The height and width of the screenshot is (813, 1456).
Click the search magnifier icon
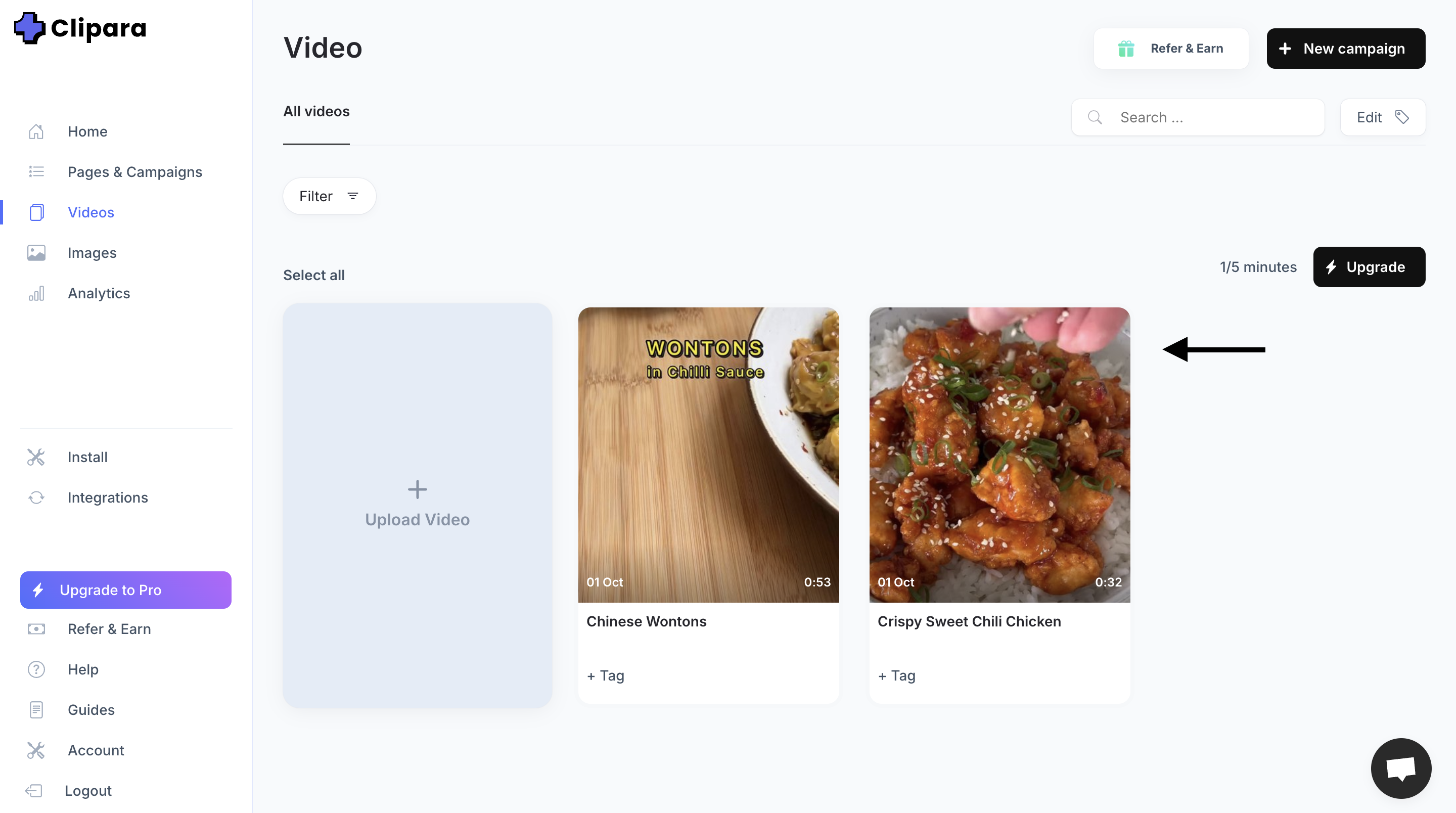[1095, 118]
